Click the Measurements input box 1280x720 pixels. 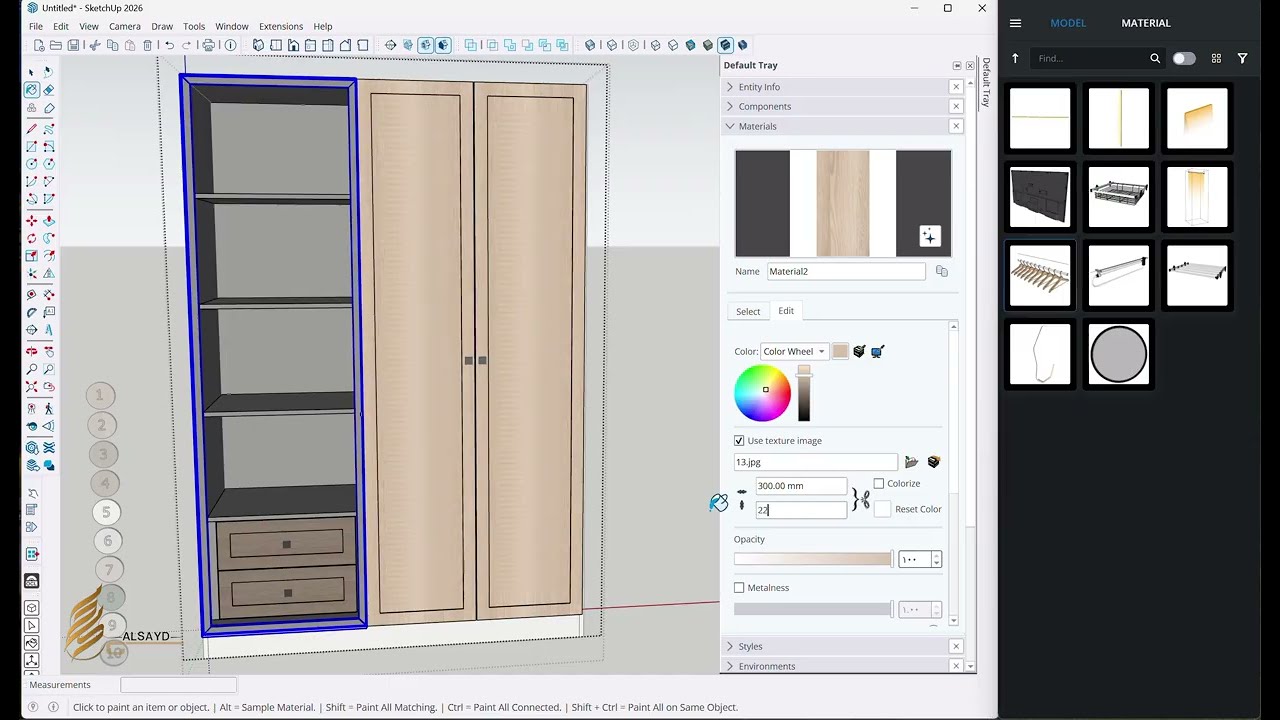coord(178,685)
